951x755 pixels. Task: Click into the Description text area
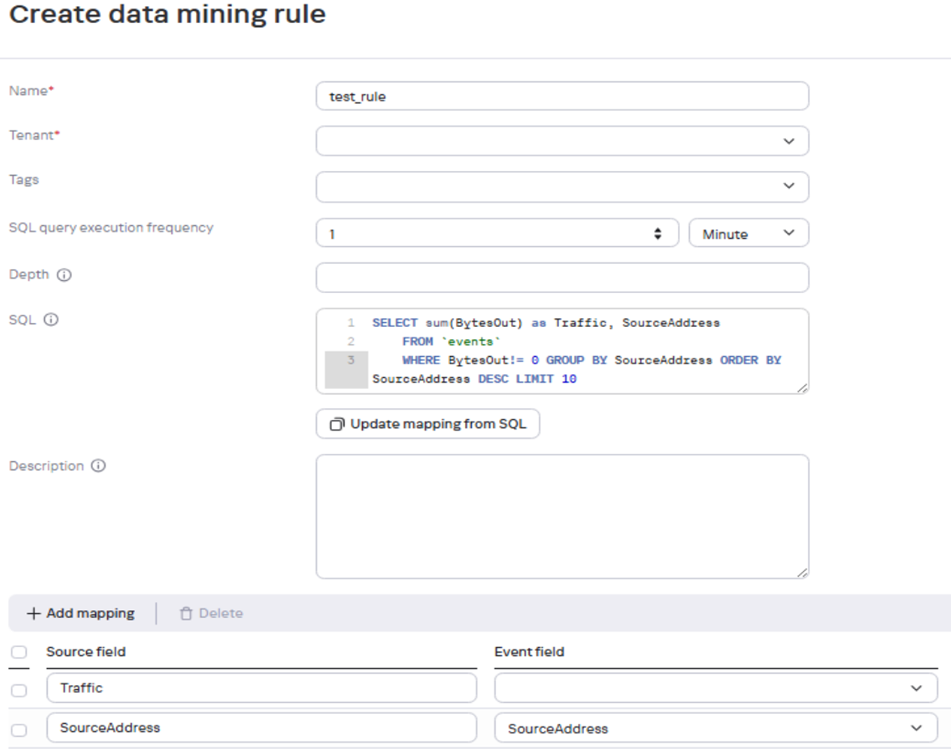pyautogui.click(x=562, y=516)
